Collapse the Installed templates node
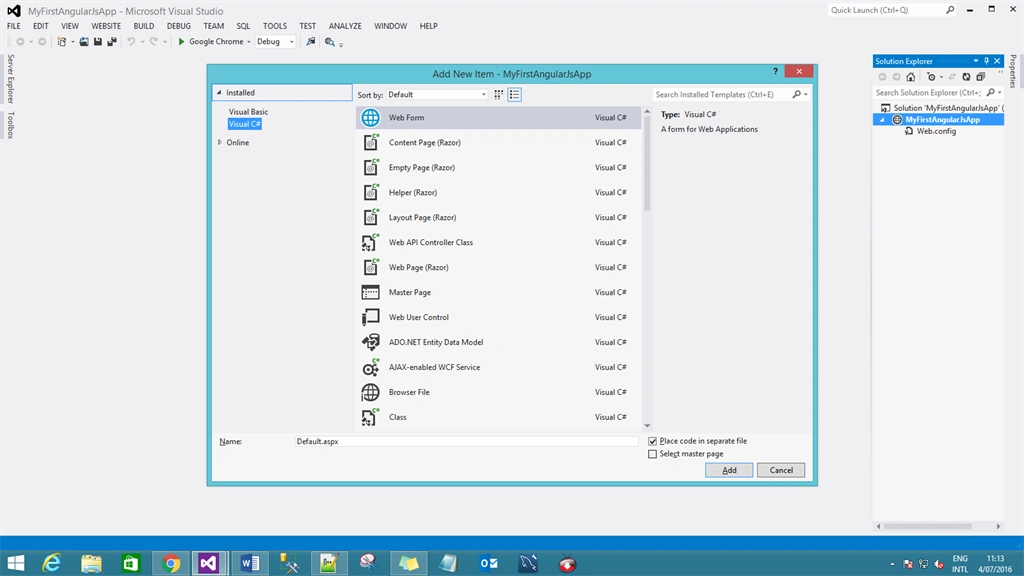 tap(219, 93)
